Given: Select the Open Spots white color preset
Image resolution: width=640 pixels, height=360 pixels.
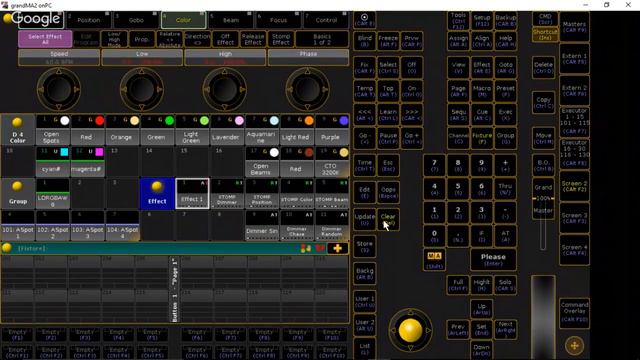Looking at the screenshot, I should tap(52, 130).
